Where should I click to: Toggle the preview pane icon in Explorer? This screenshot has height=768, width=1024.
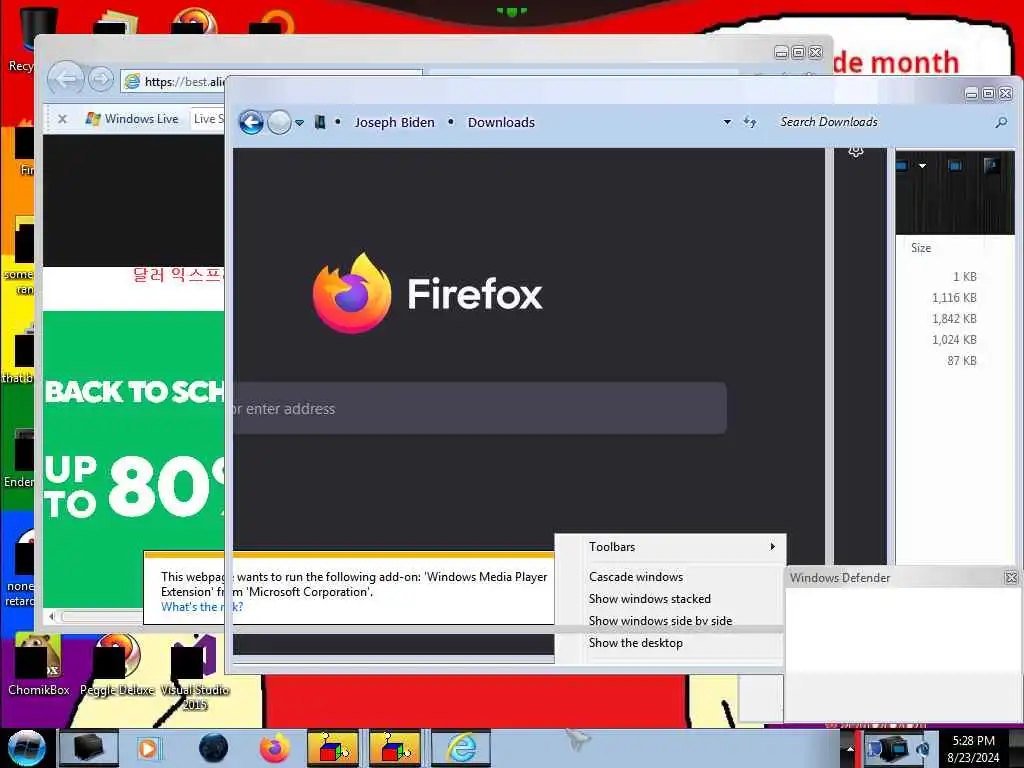pos(955,166)
